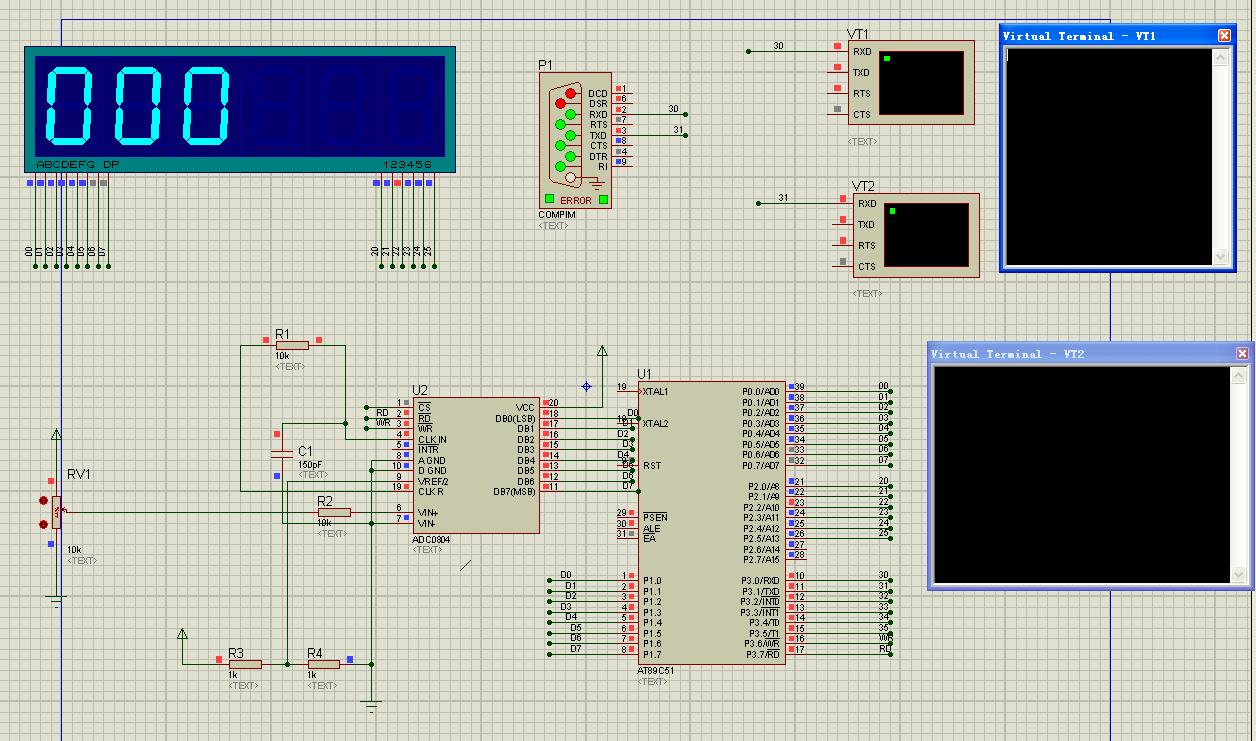Image resolution: width=1256 pixels, height=741 pixels.
Task: Click the P0.0/AD0 pin label
Action: (761, 391)
